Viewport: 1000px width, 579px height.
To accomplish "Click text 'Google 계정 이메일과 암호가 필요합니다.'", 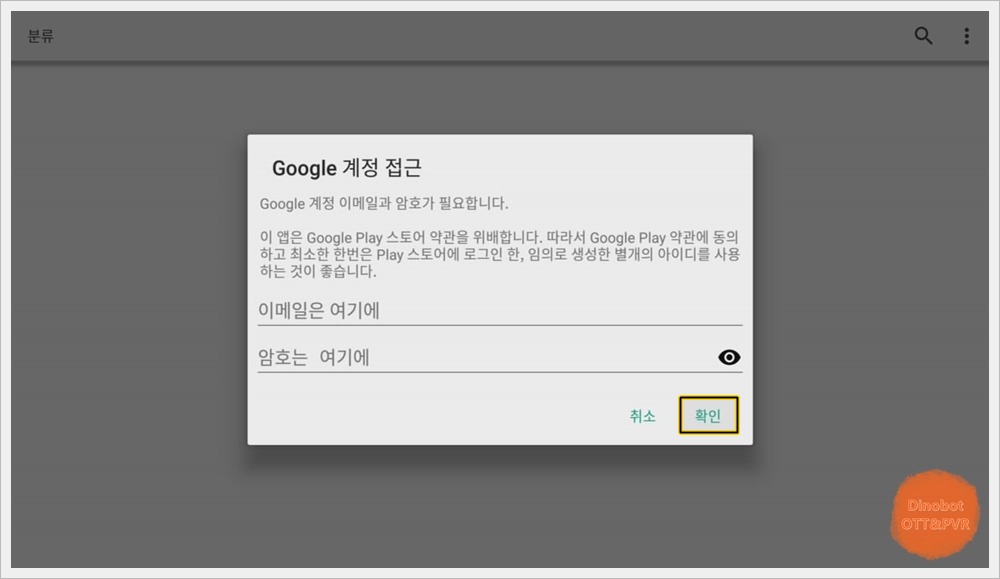I will coord(384,203).
